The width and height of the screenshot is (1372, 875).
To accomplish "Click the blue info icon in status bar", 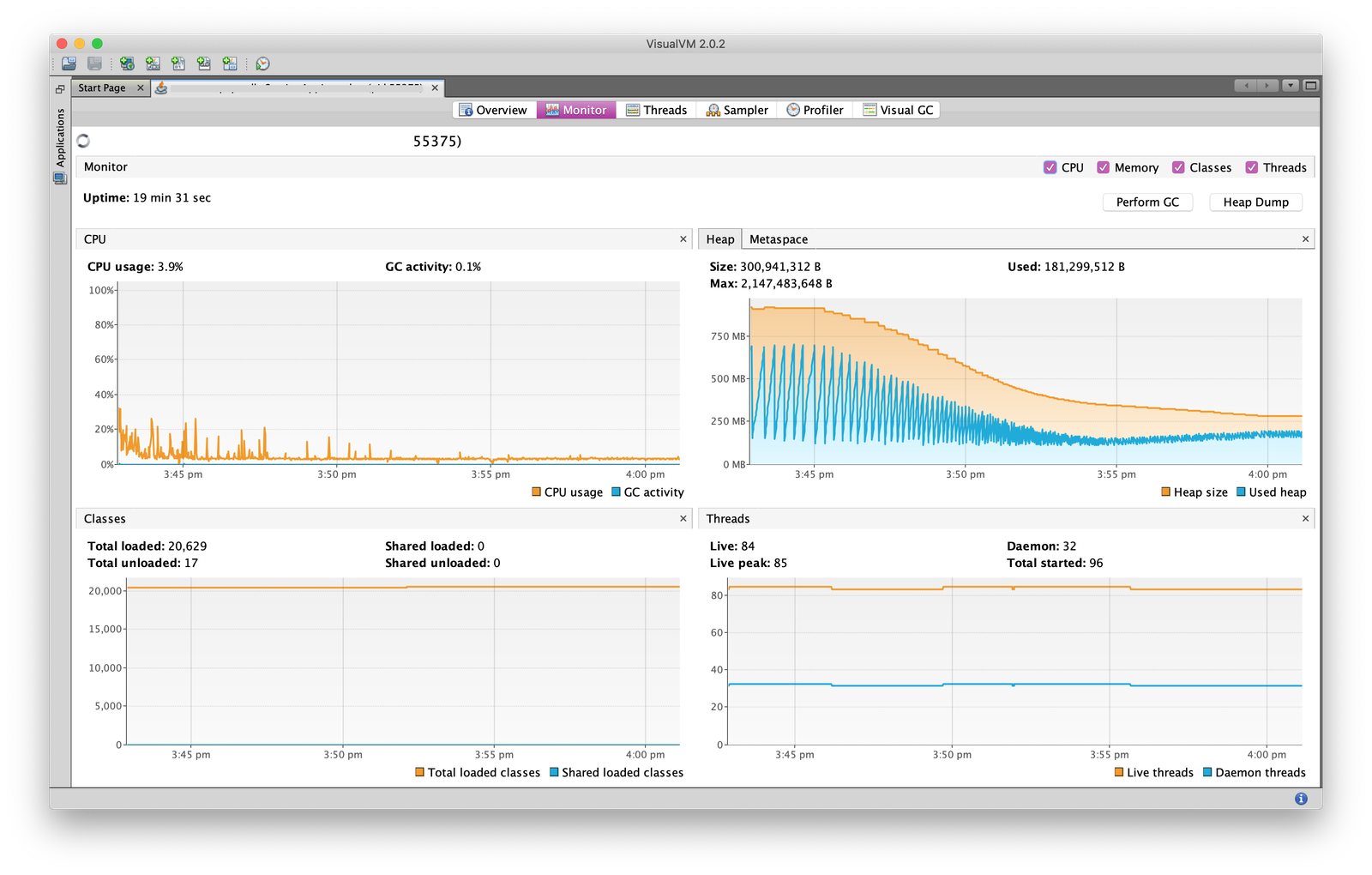I will tap(1301, 799).
